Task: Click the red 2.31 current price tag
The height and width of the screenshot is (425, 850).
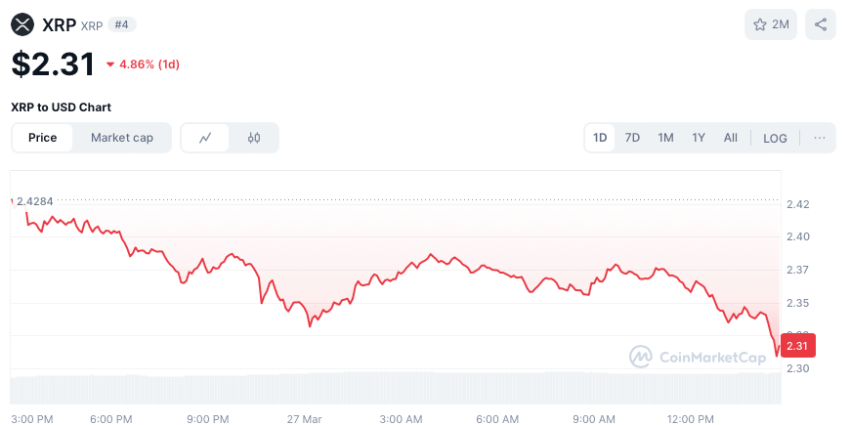Action: pos(800,345)
